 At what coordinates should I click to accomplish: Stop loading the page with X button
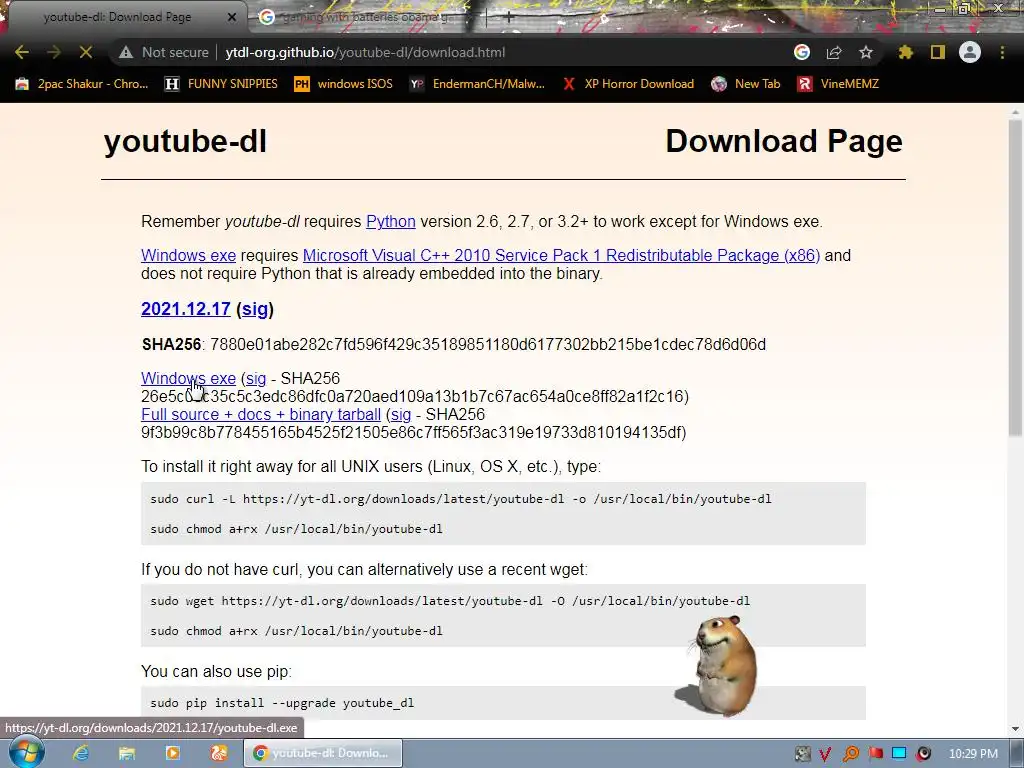coord(86,52)
